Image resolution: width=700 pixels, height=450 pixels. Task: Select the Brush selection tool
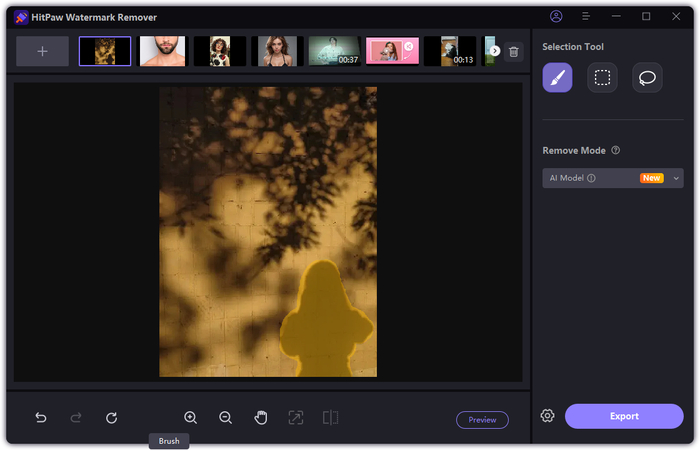pos(557,78)
